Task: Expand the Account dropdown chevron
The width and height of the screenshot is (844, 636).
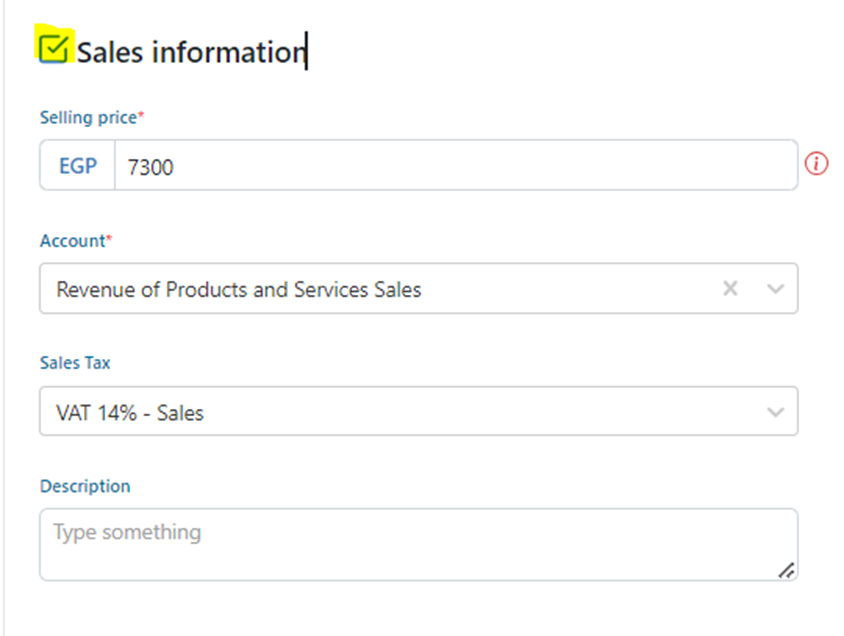Action: (x=775, y=288)
